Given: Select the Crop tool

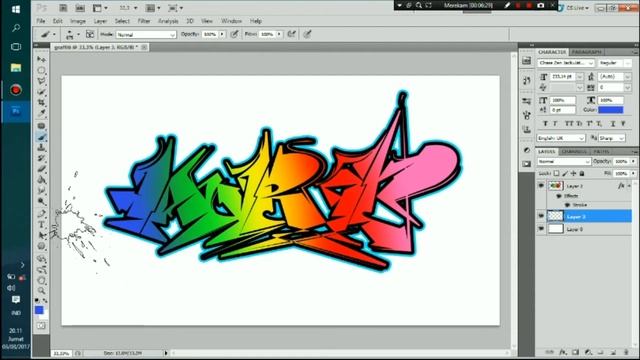Looking at the screenshot, I should pyautogui.click(x=41, y=102).
